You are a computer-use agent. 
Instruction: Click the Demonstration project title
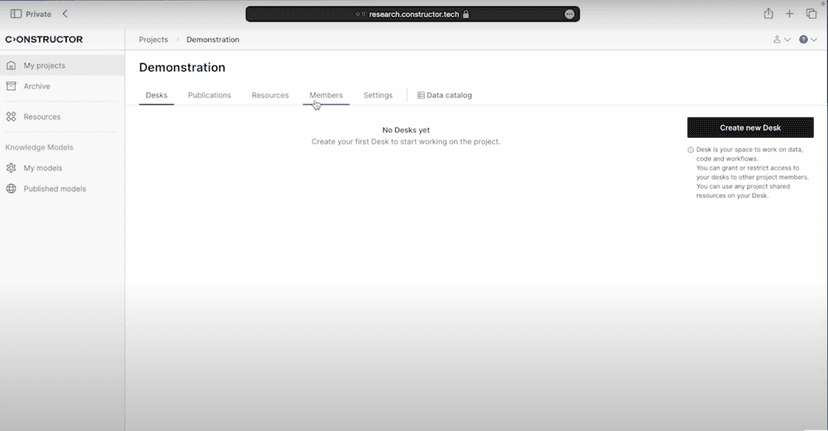tap(182, 67)
